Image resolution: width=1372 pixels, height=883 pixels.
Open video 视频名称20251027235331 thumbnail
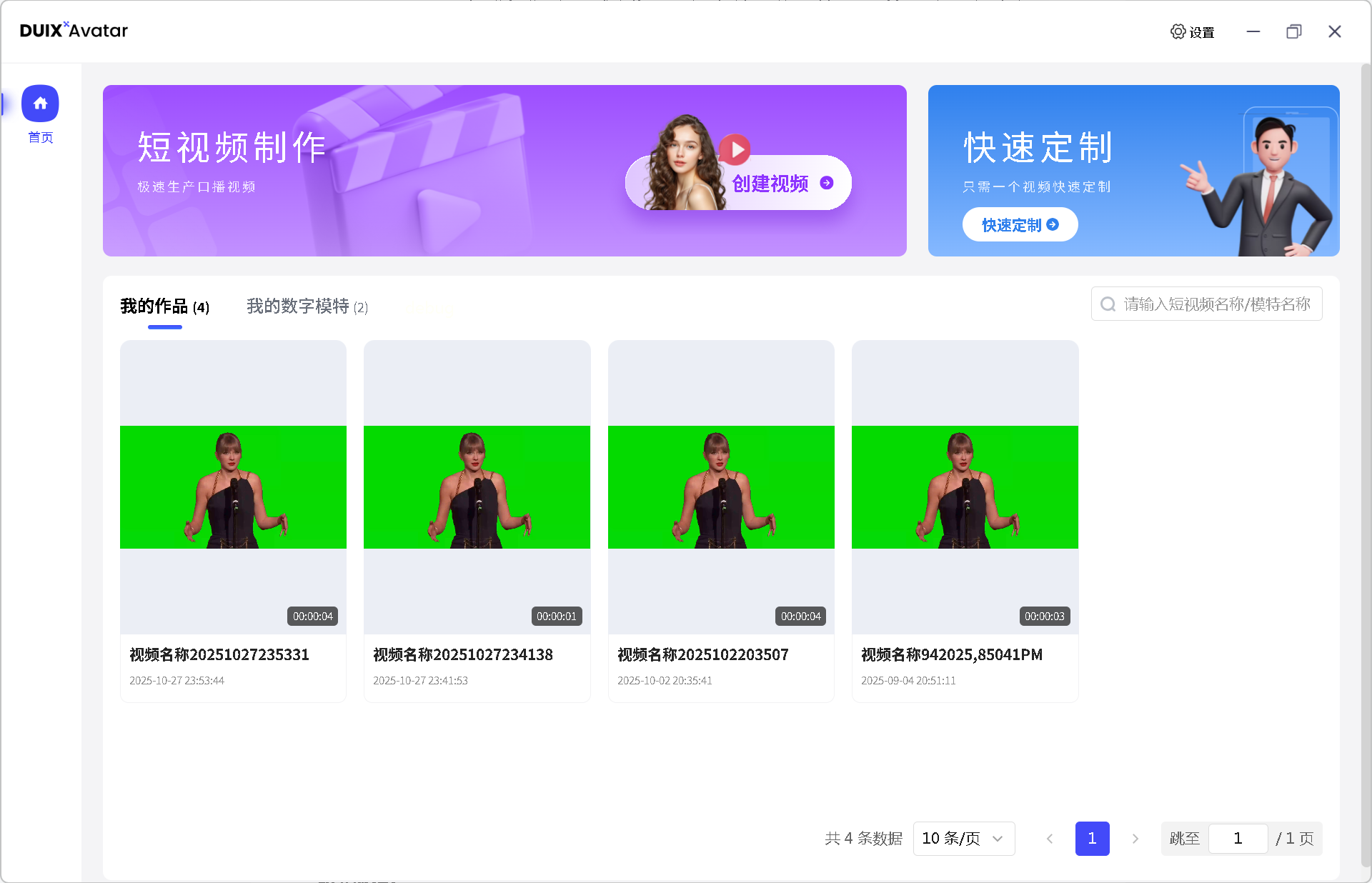click(x=233, y=487)
